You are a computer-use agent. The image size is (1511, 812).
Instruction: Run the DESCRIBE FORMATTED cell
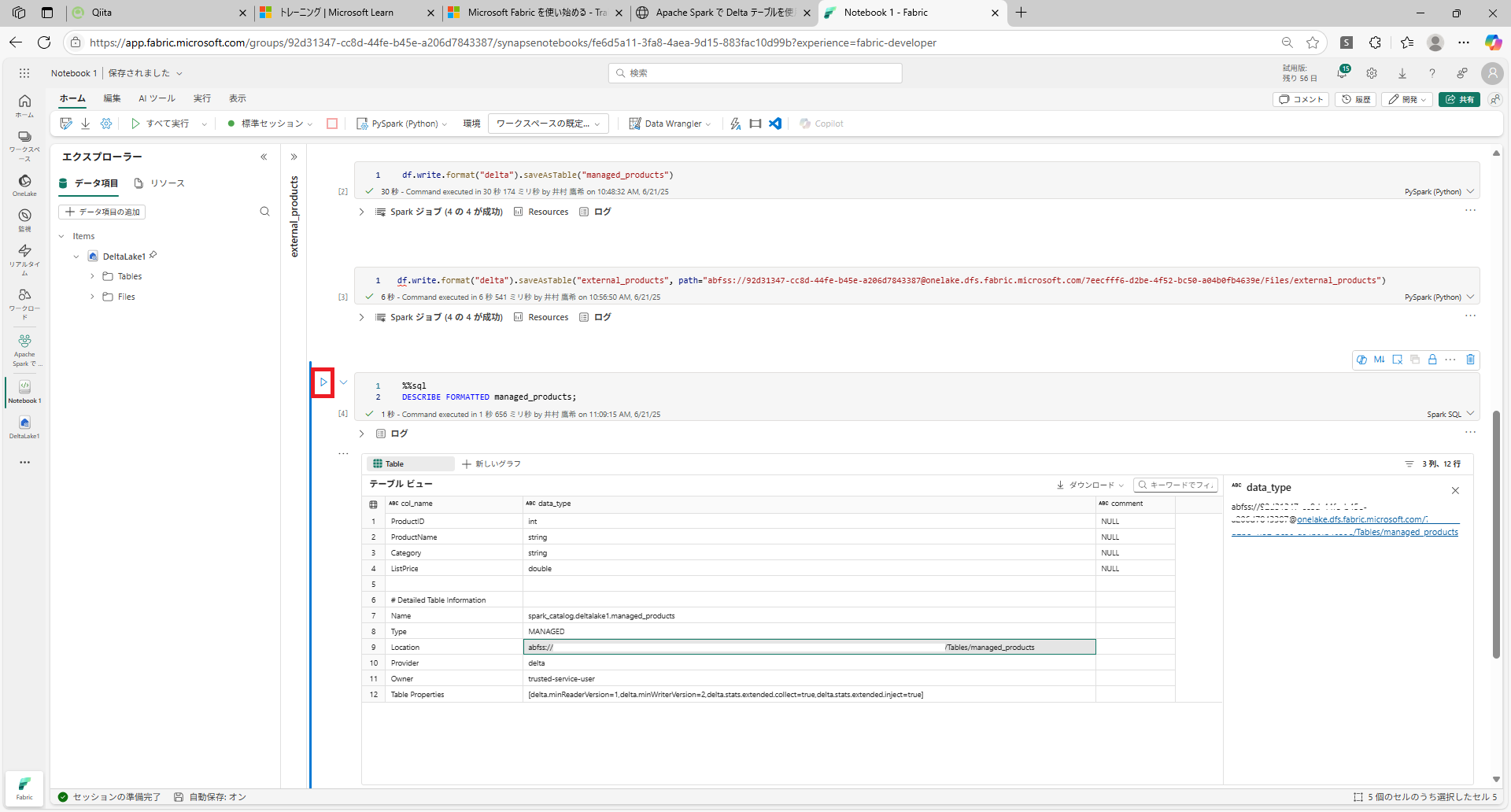[x=323, y=382]
